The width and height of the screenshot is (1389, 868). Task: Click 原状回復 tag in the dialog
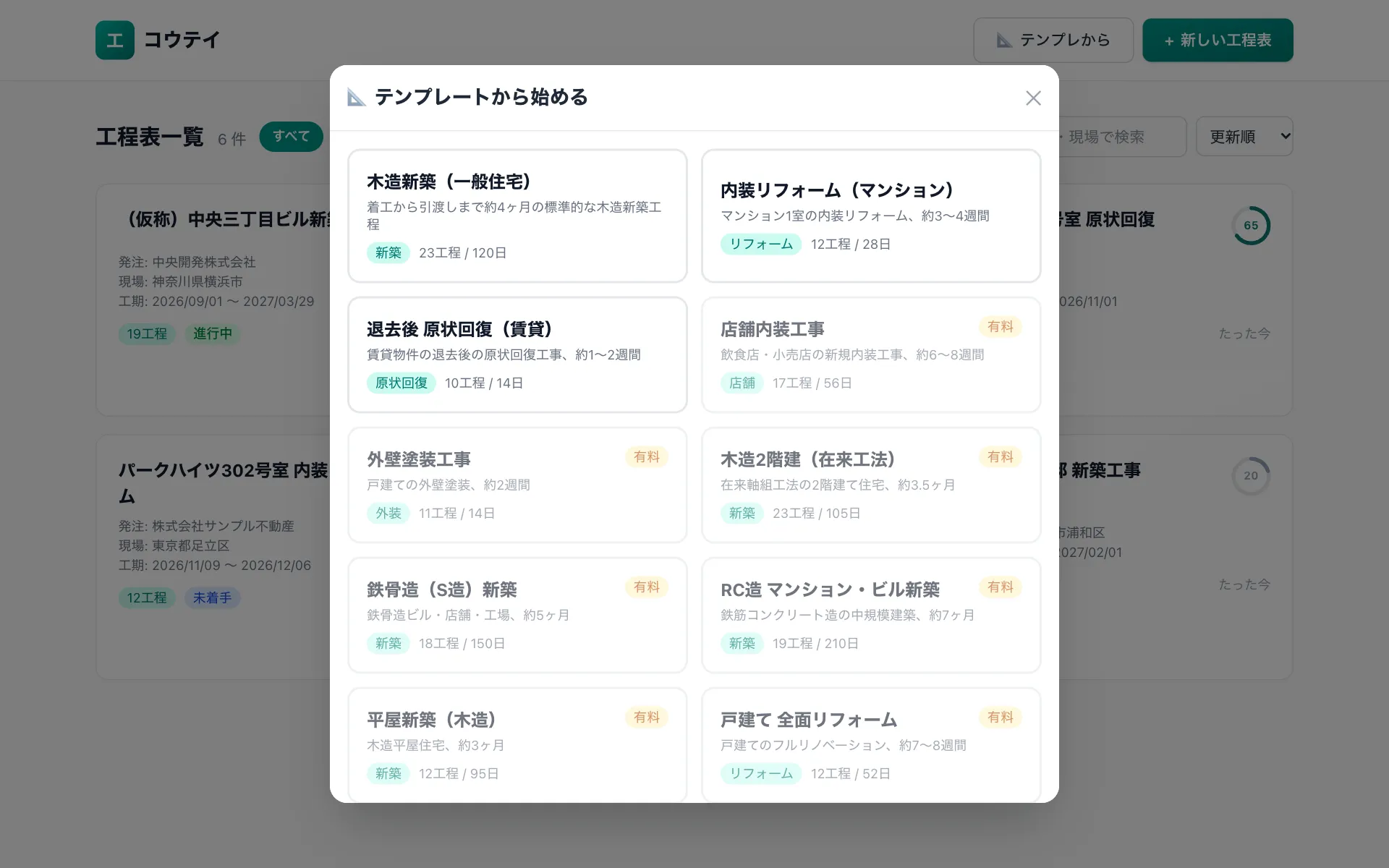402,383
